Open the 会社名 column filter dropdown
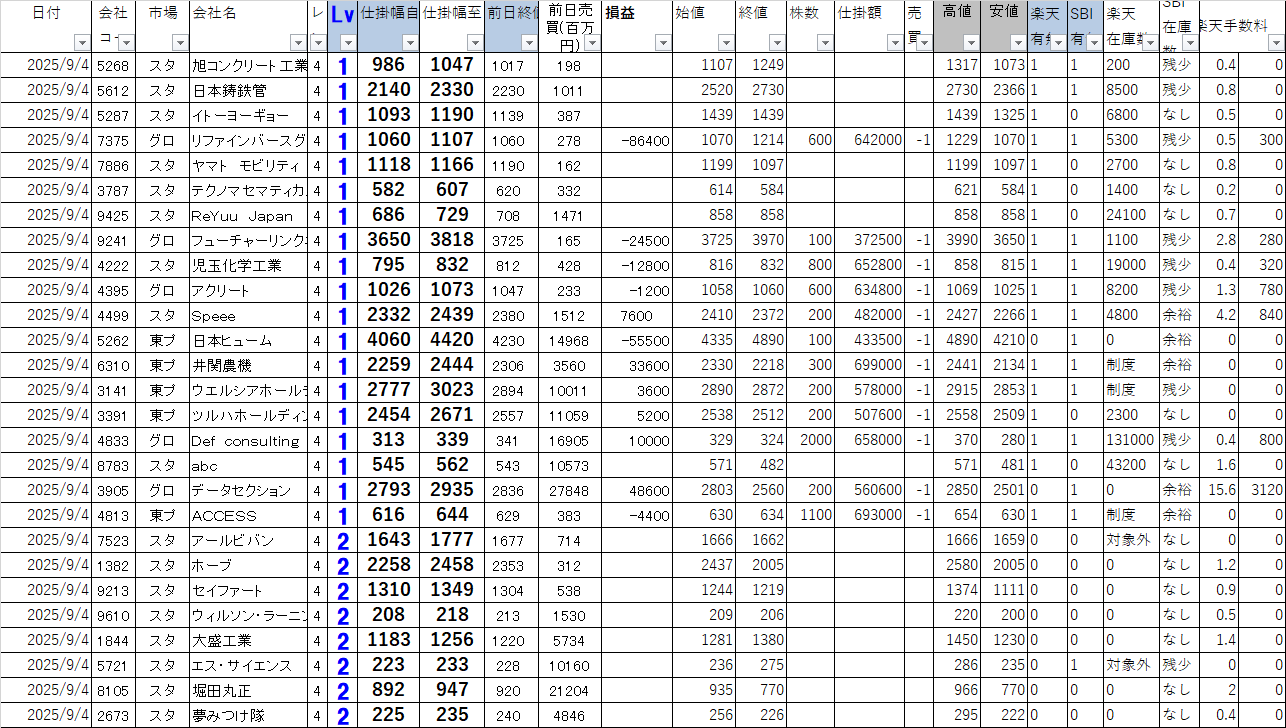This screenshot has height=728, width=1286. pos(298,43)
